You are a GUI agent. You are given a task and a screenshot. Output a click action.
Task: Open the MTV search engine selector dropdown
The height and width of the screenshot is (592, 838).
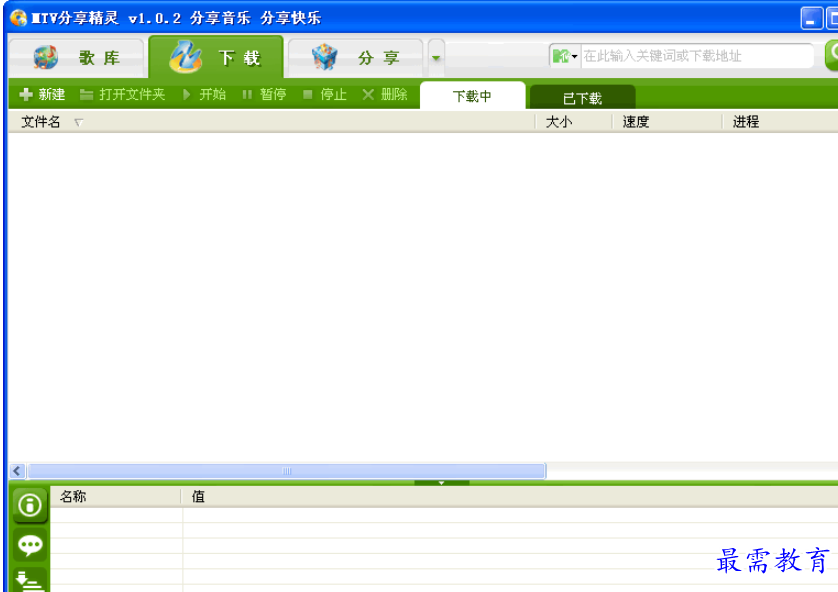pyautogui.click(x=565, y=56)
